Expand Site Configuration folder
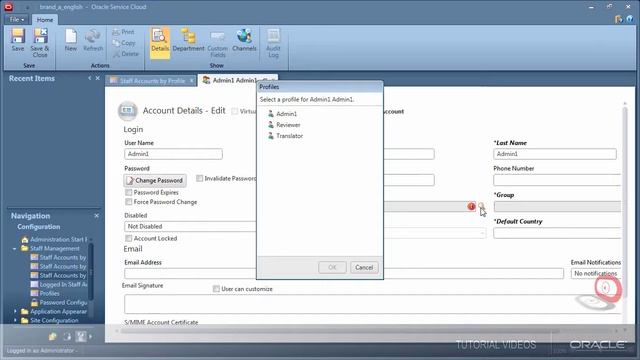Screen dimensions: 640x360 [x=15, y=320]
